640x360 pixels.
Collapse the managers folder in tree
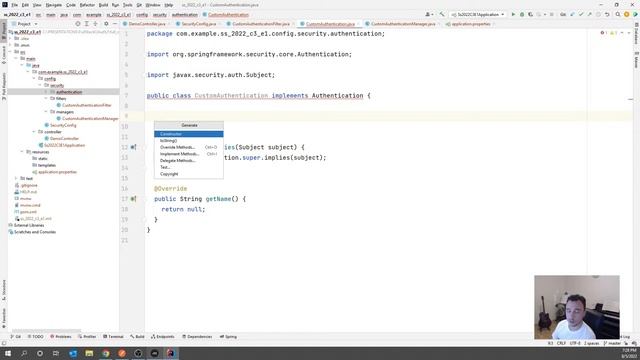point(46,112)
